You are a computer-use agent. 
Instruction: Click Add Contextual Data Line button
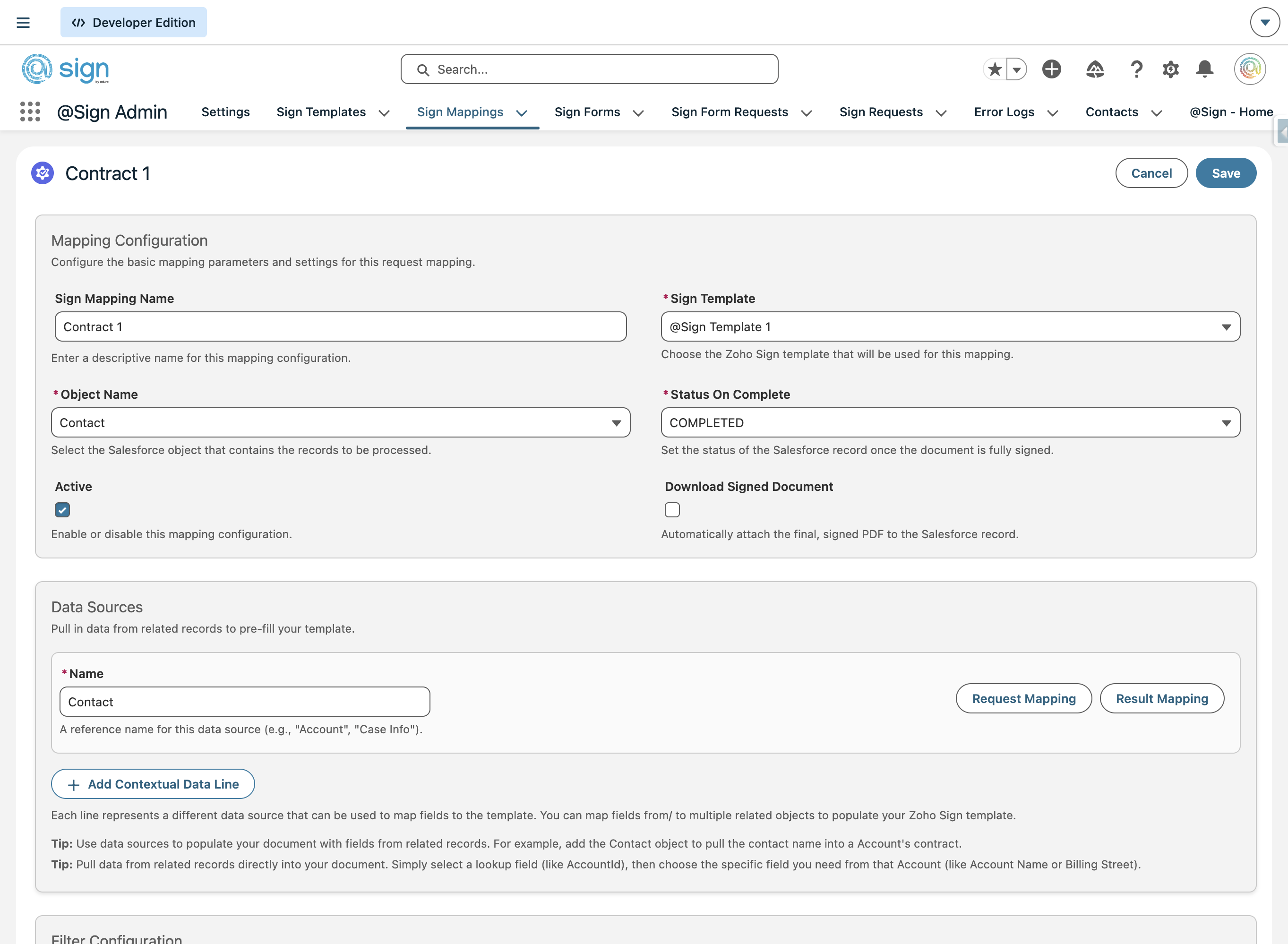click(153, 784)
